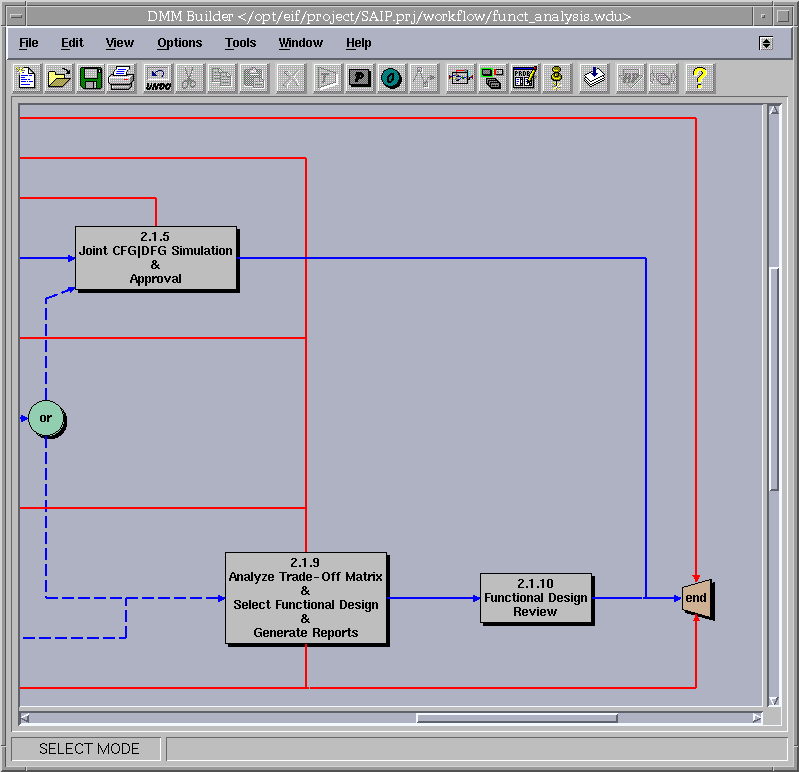The width and height of the screenshot is (799, 772).
Task: Select the 2.1.10 Functional Design Review box
Action: pyautogui.click(x=535, y=598)
